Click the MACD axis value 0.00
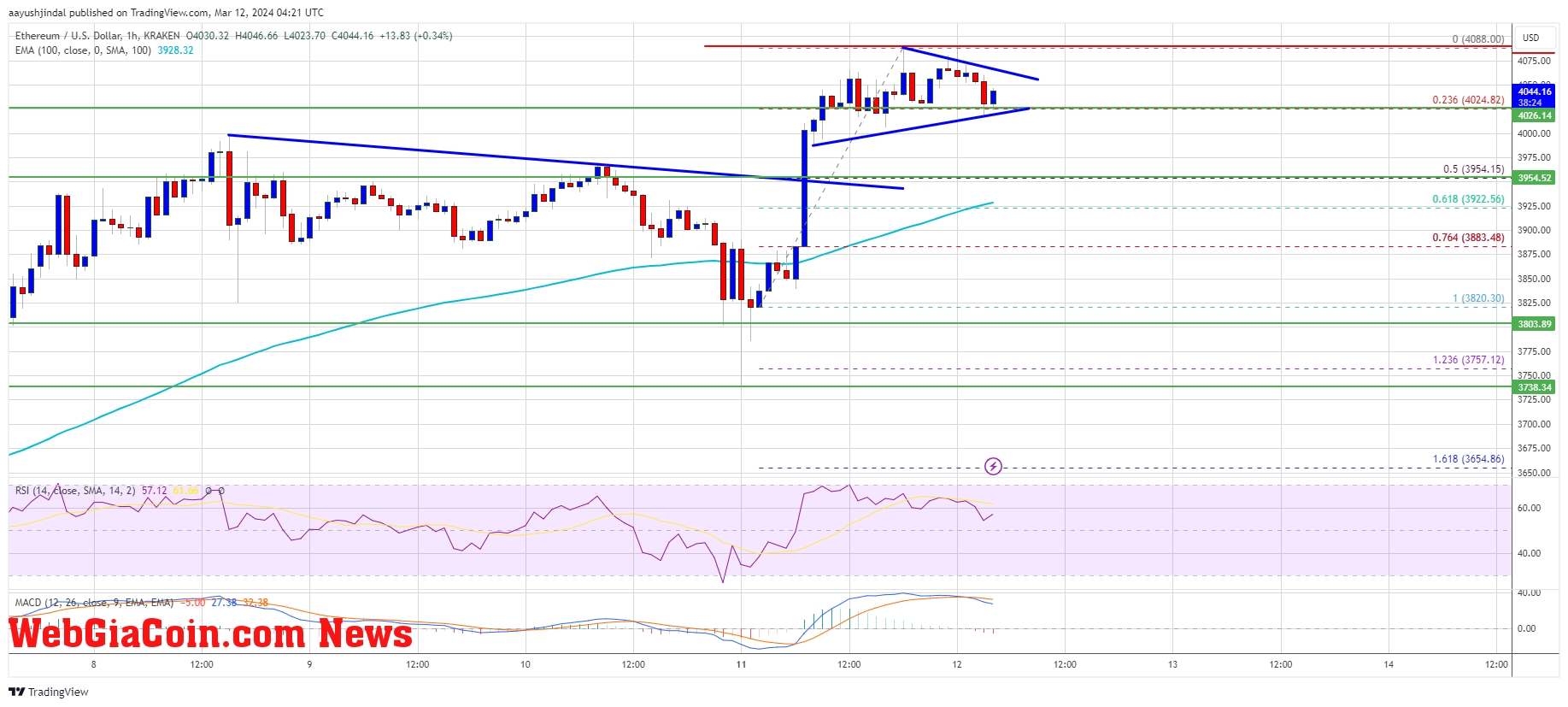The height and width of the screenshot is (707, 1568). pos(1526,628)
